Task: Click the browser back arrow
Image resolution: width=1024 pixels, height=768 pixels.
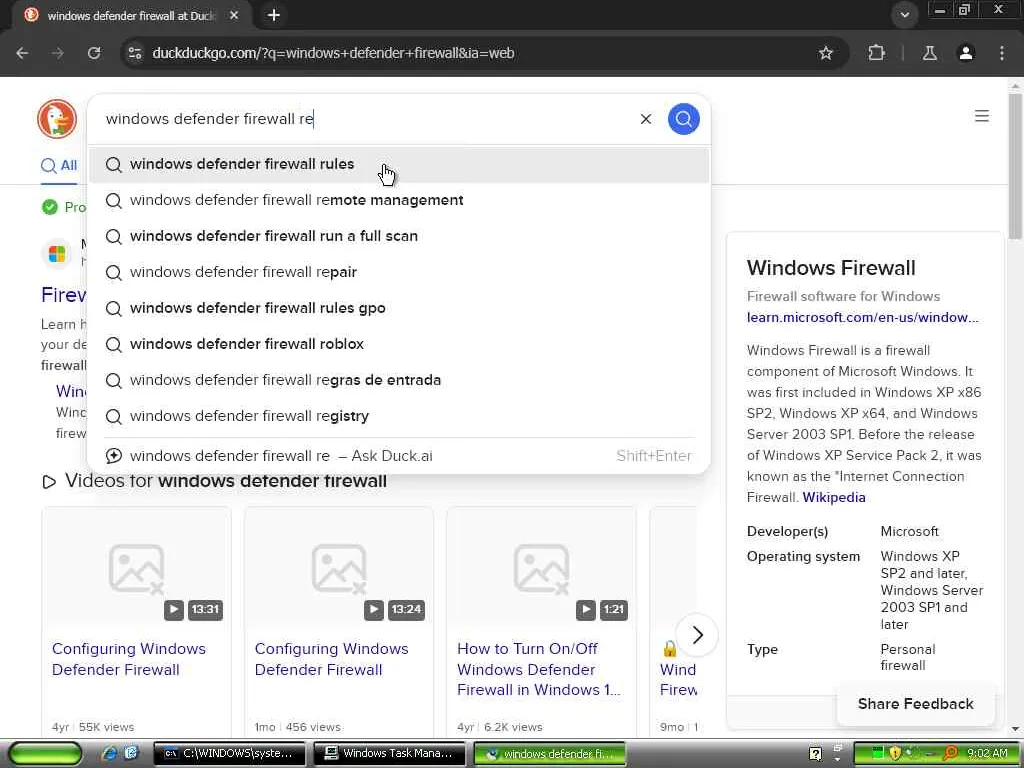Action: [22, 53]
